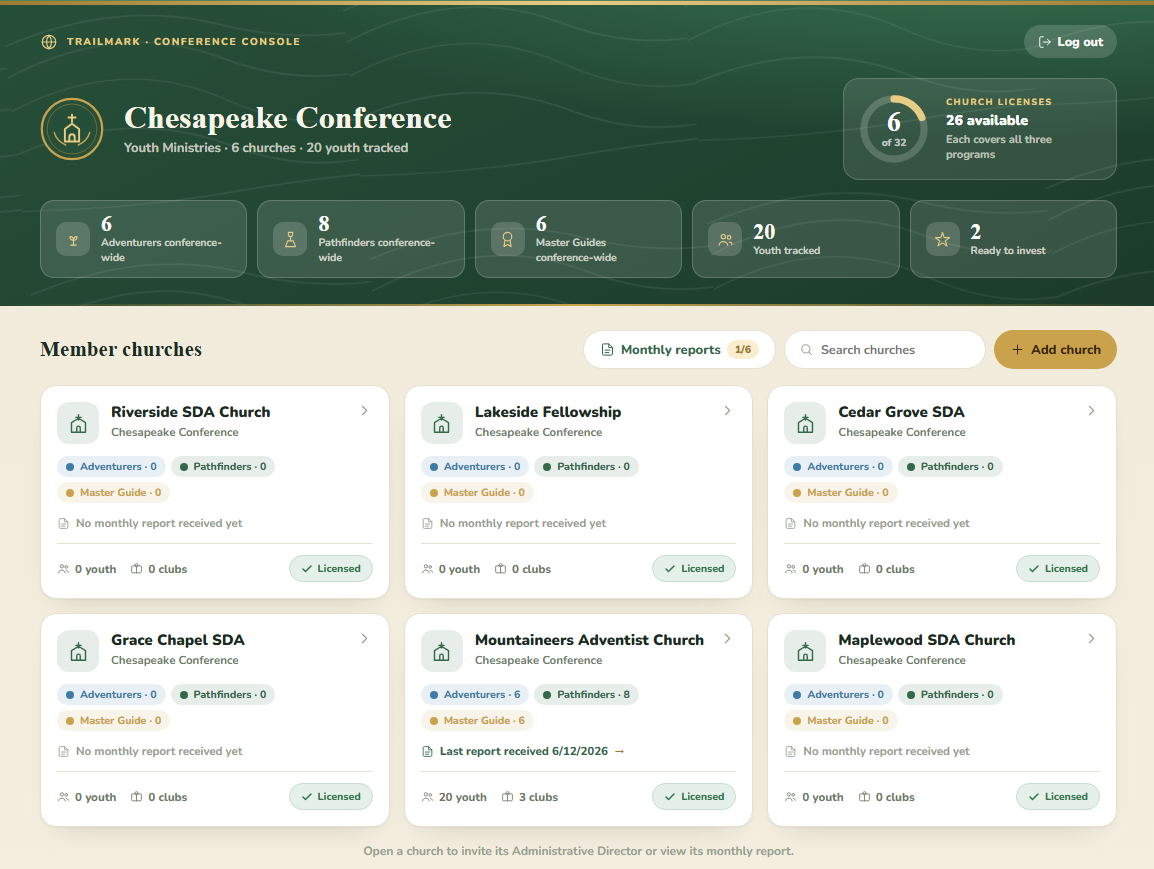Screen dimensions: 1154x869
Task: Expand Riverside SDA Church with its chevron
Action: [x=364, y=411]
